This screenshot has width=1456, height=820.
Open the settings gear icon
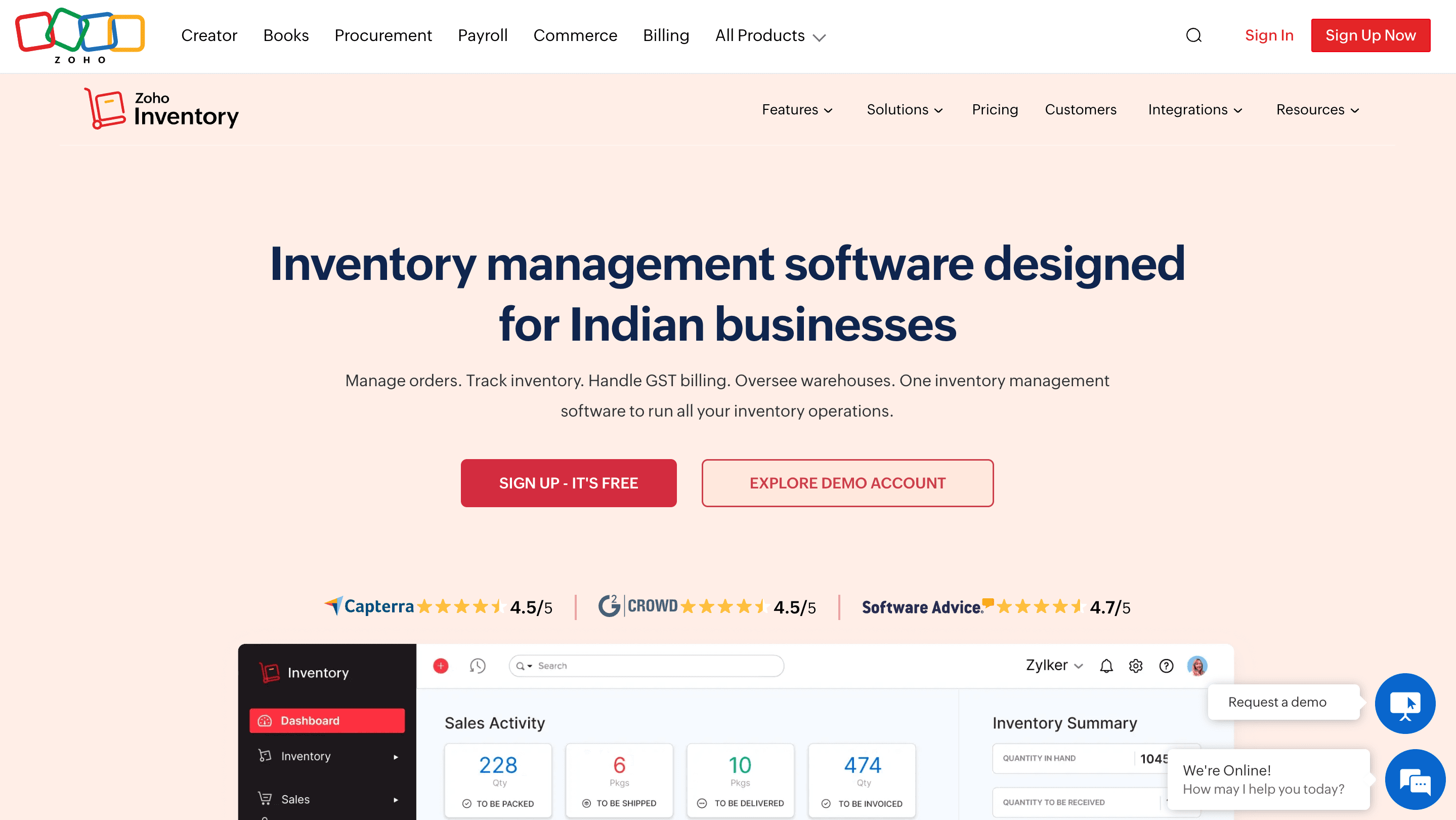click(1136, 666)
